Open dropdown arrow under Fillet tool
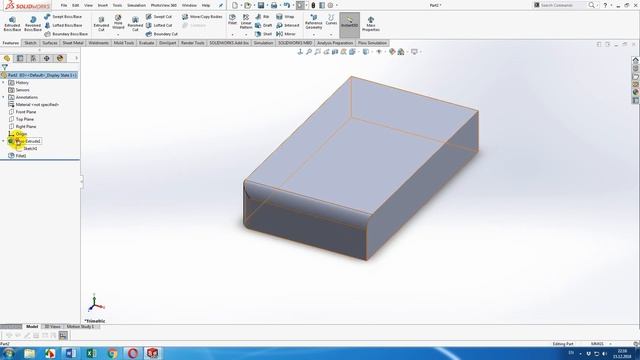The width and height of the screenshot is (640, 360). click(232, 35)
